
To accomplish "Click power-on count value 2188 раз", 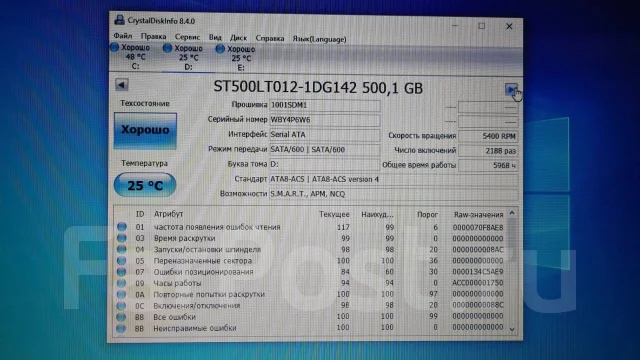I will tap(488, 151).
